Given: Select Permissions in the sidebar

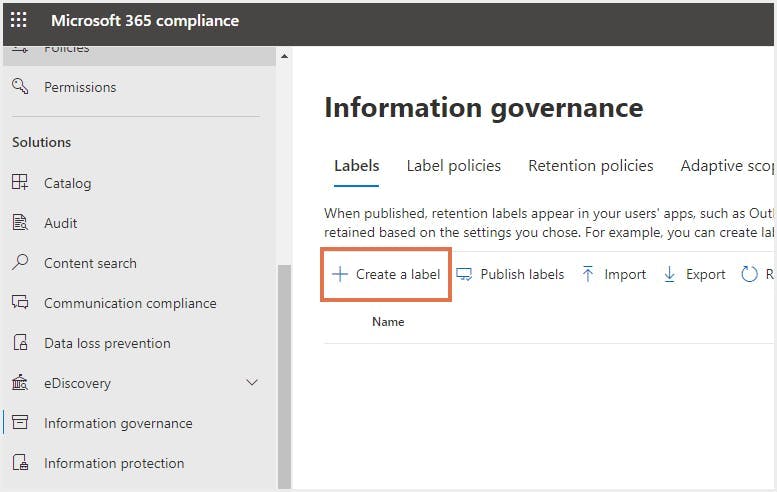Looking at the screenshot, I should pos(80,87).
